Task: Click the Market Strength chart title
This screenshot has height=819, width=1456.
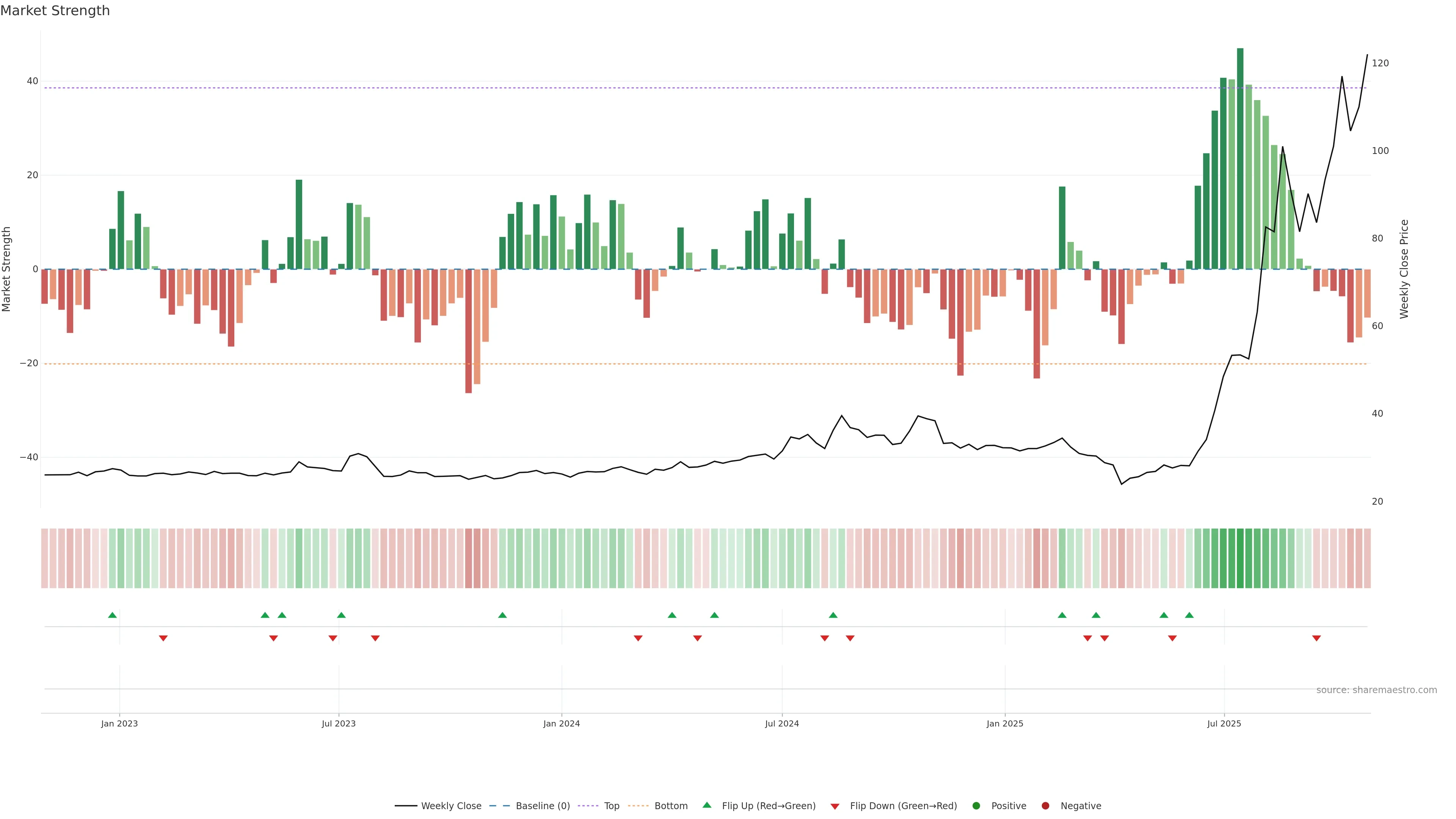Action: (55, 11)
